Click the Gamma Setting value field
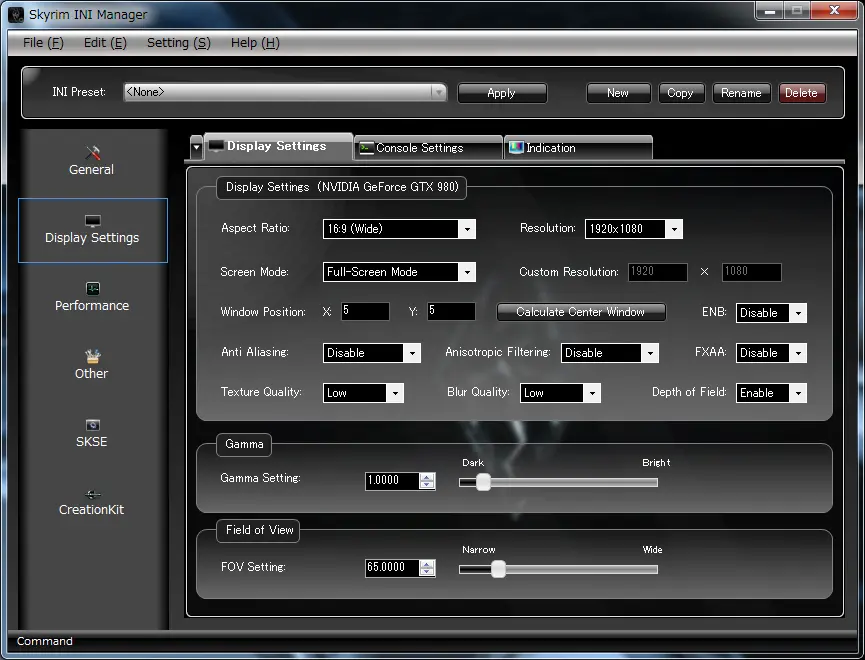The height and width of the screenshot is (660, 865). tap(392, 481)
